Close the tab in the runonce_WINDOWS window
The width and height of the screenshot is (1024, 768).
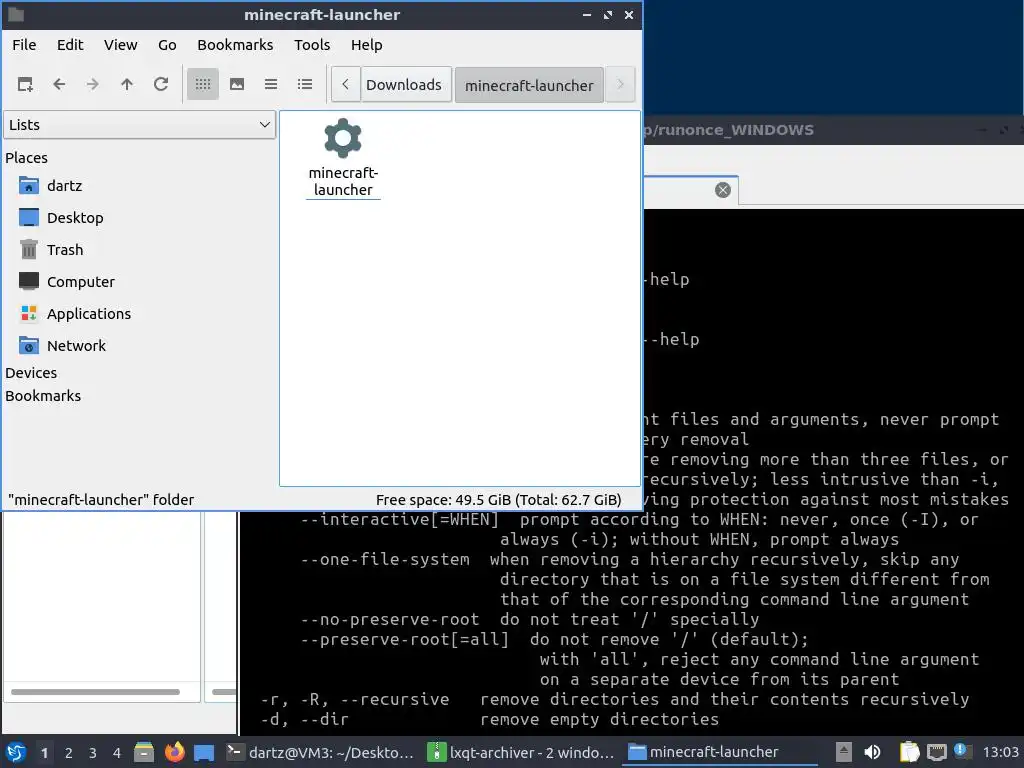722,190
